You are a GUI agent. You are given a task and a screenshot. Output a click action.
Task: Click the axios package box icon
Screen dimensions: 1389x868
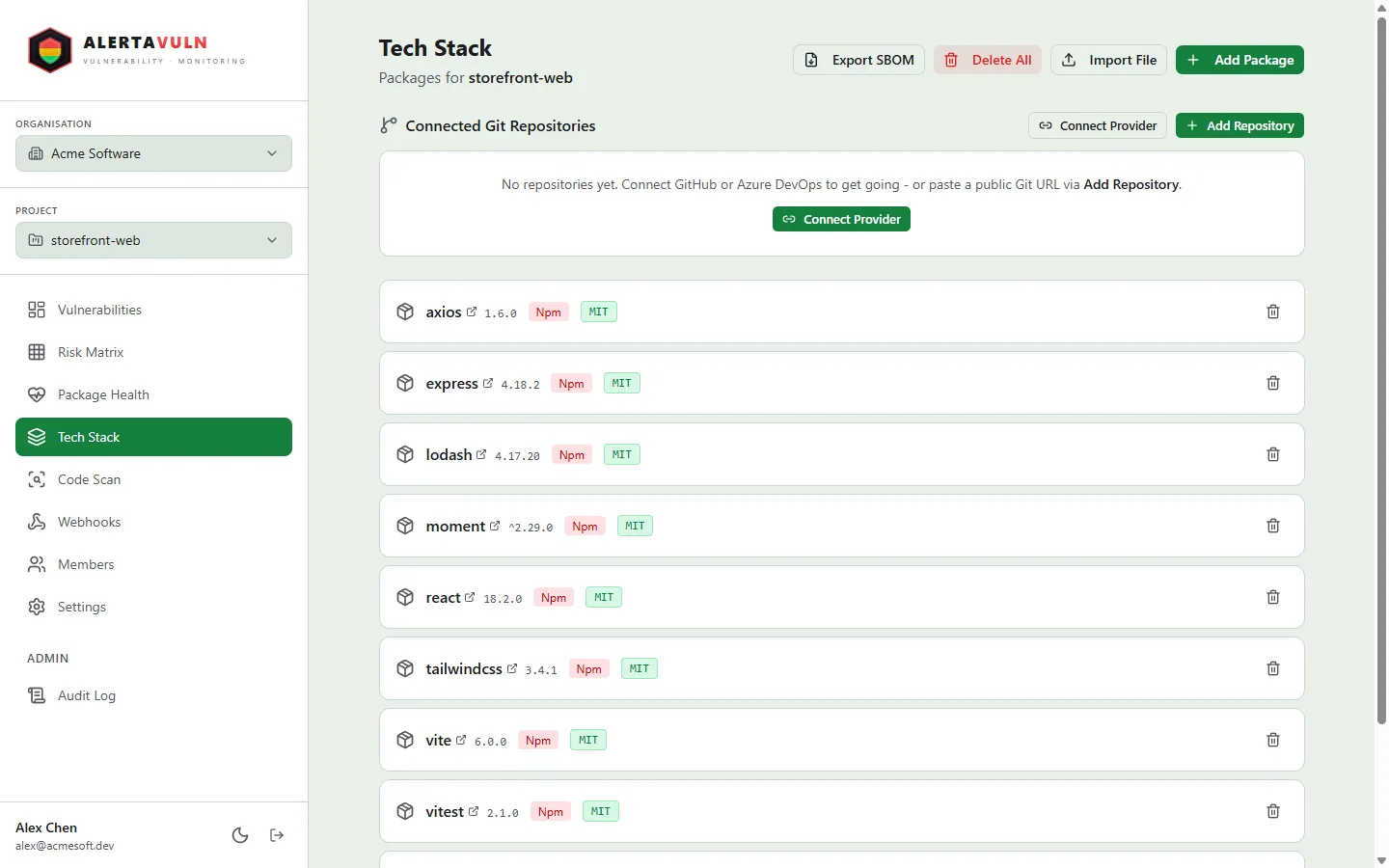[405, 312]
